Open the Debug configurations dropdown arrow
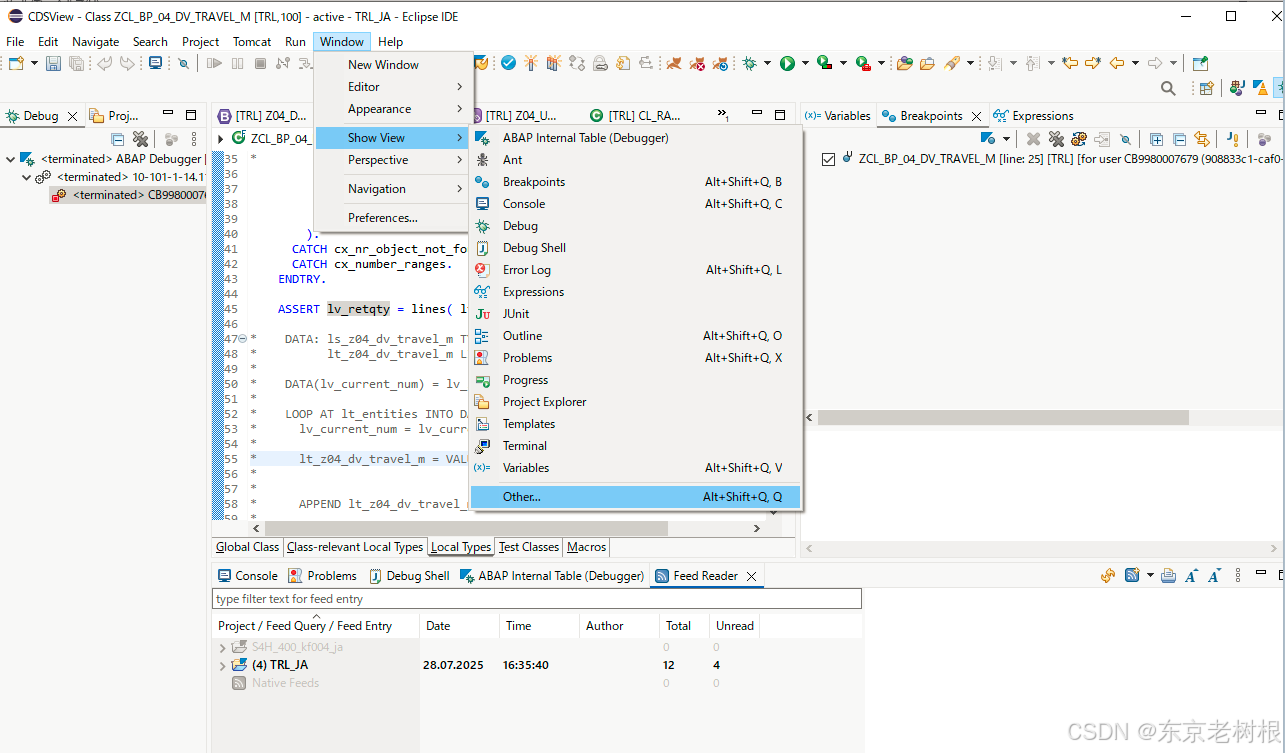The height and width of the screenshot is (753, 1285). [767, 63]
